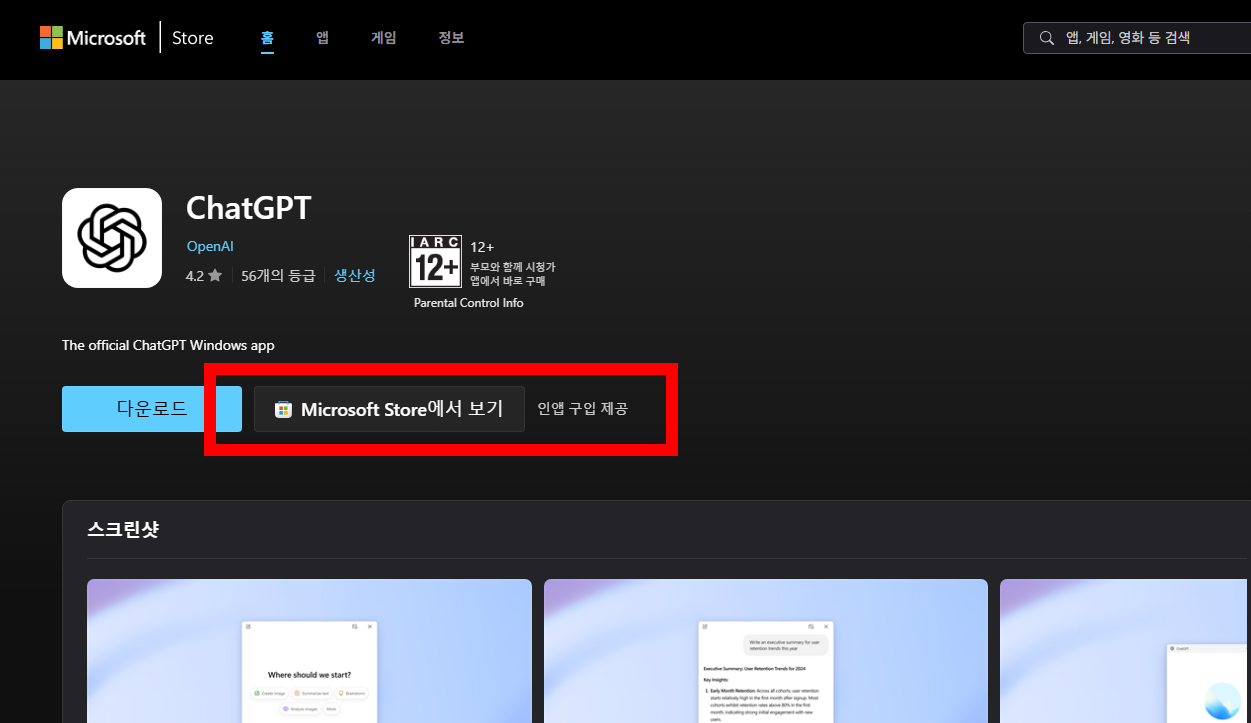The width and height of the screenshot is (1251, 723).
Task: Open Parental Control Info link
Action: coord(468,302)
